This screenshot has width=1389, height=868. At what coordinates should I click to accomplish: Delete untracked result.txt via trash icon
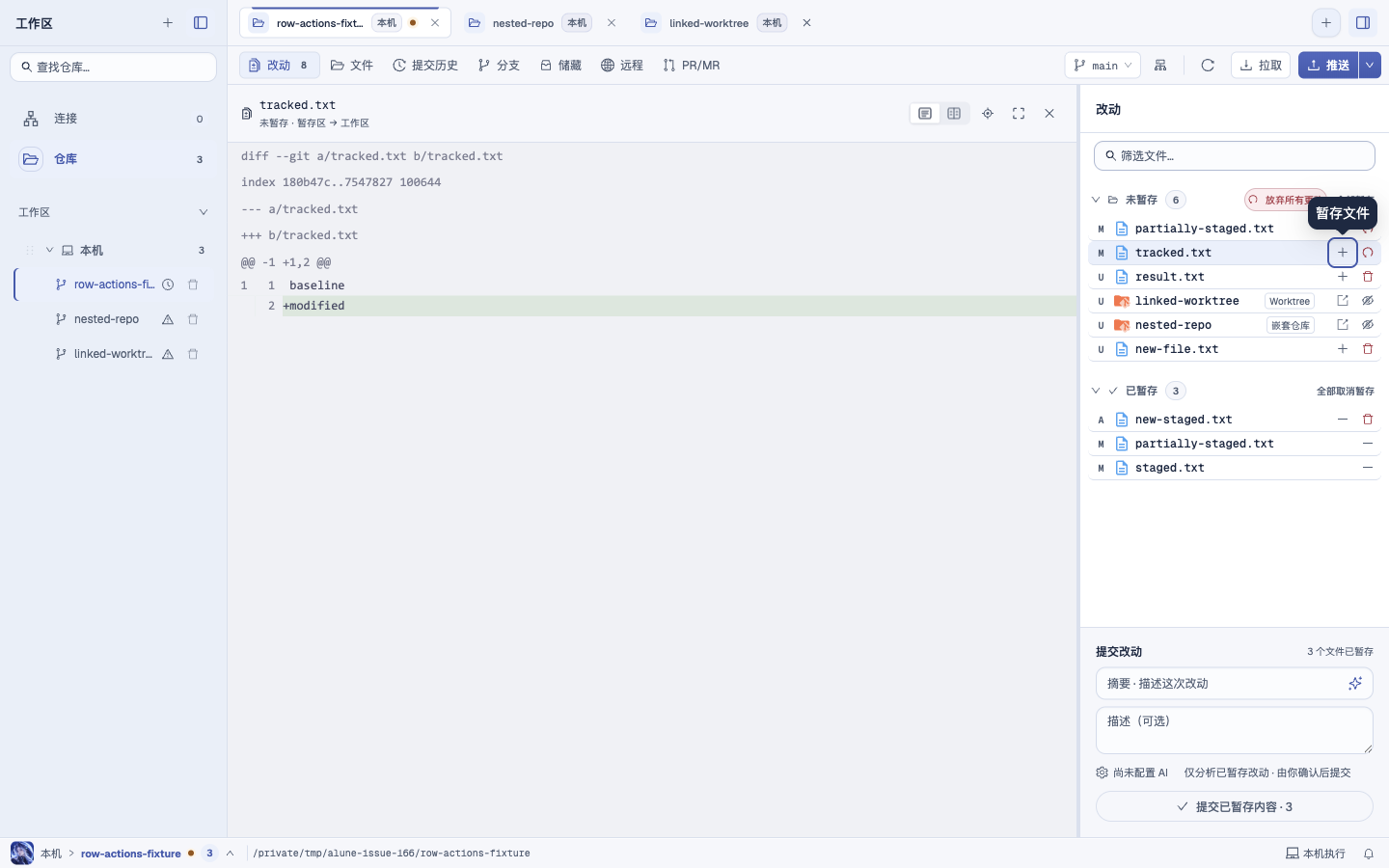pos(1368,277)
